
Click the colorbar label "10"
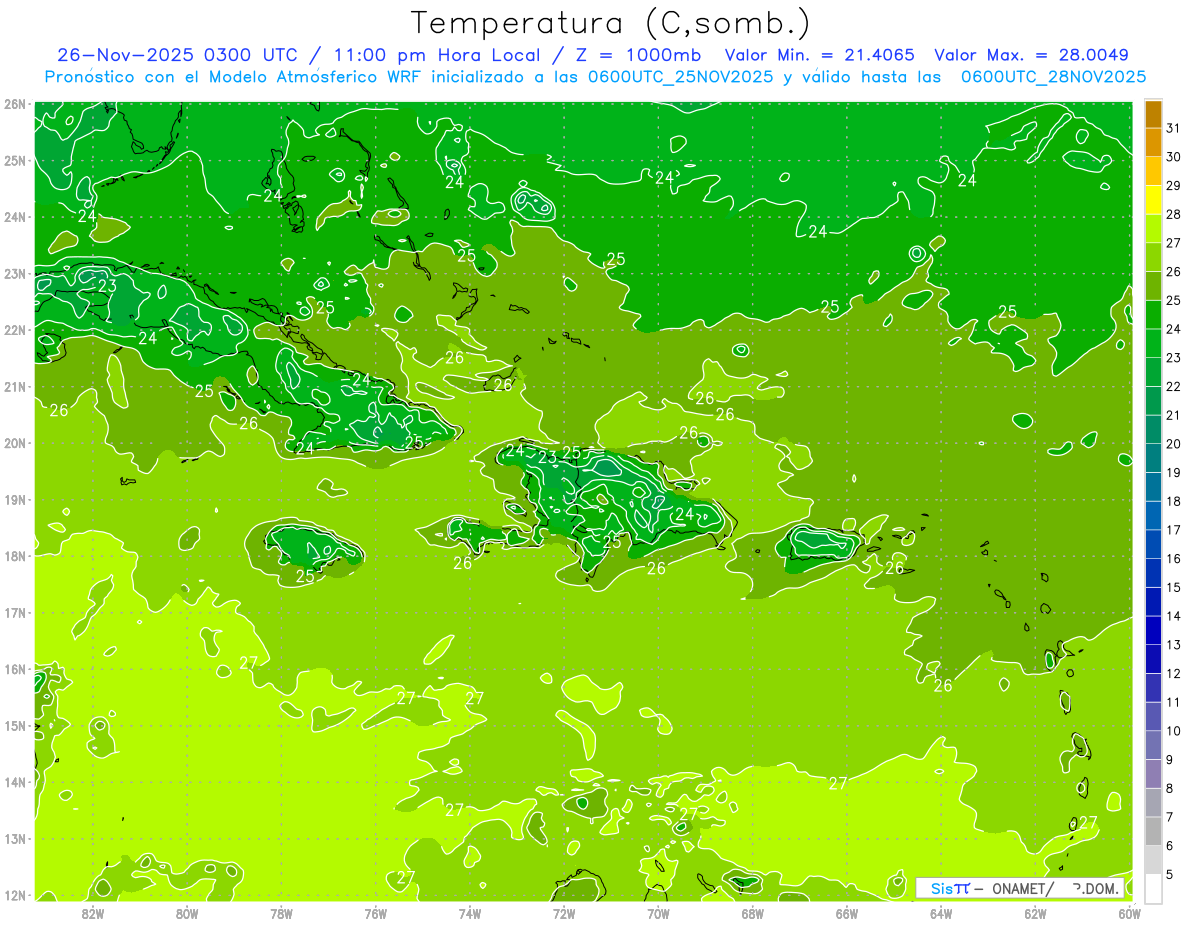tap(1174, 731)
